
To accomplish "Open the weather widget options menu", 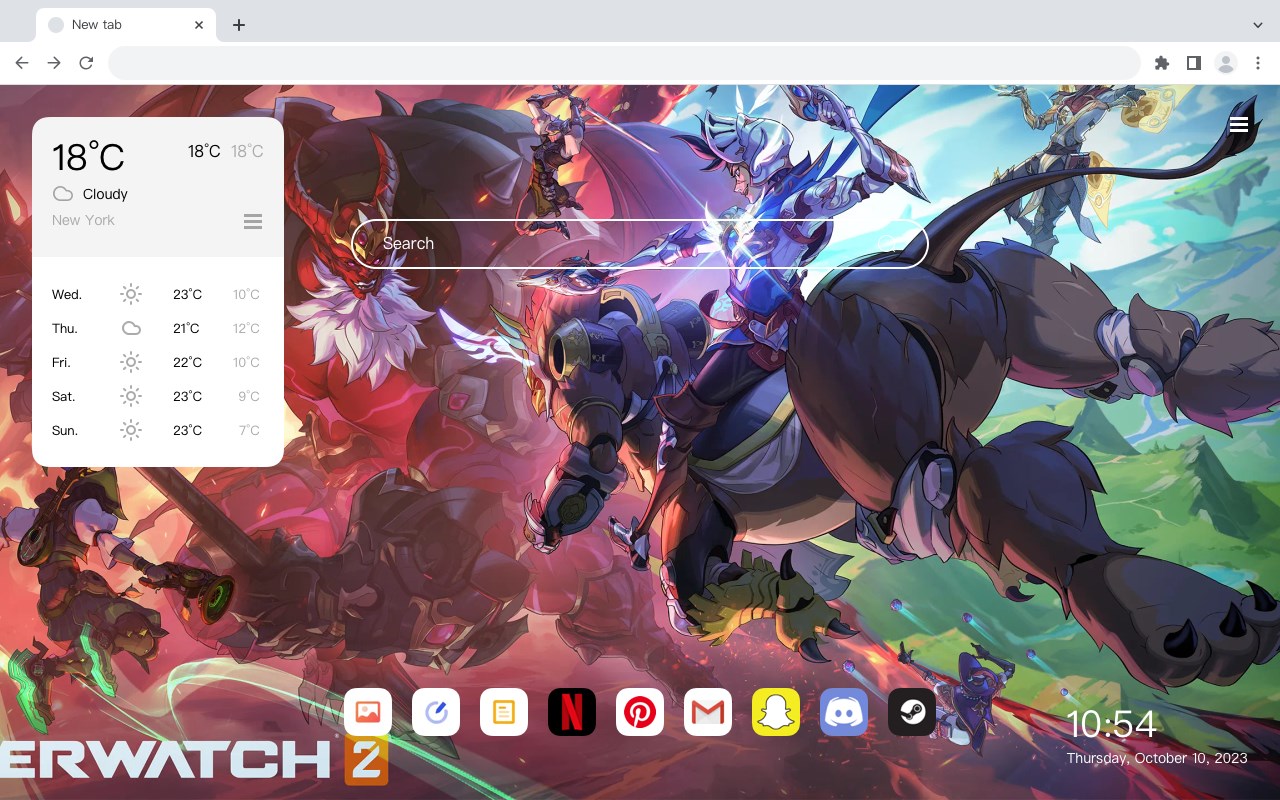I will pos(253,221).
